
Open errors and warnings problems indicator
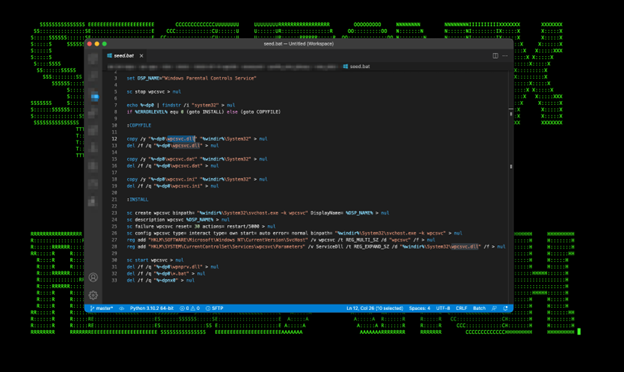pos(190,308)
